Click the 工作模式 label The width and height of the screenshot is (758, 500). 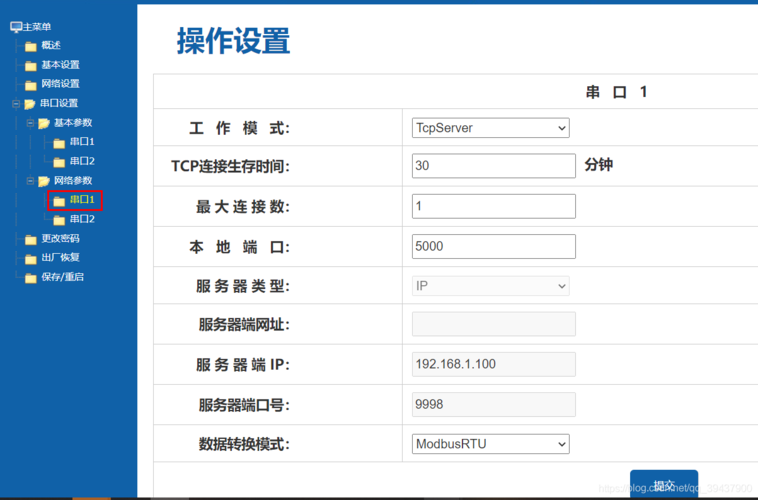[x=239, y=128]
